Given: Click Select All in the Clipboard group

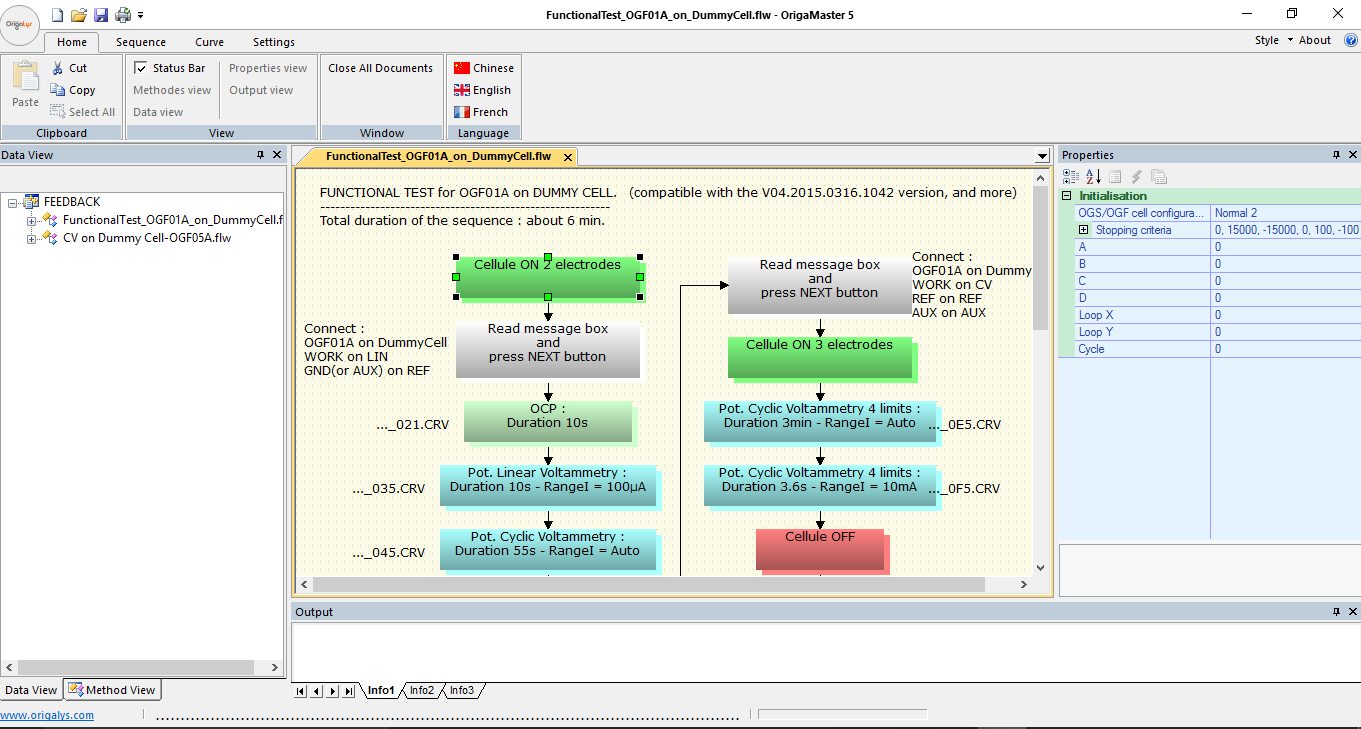Looking at the screenshot, I should (82, 112).
